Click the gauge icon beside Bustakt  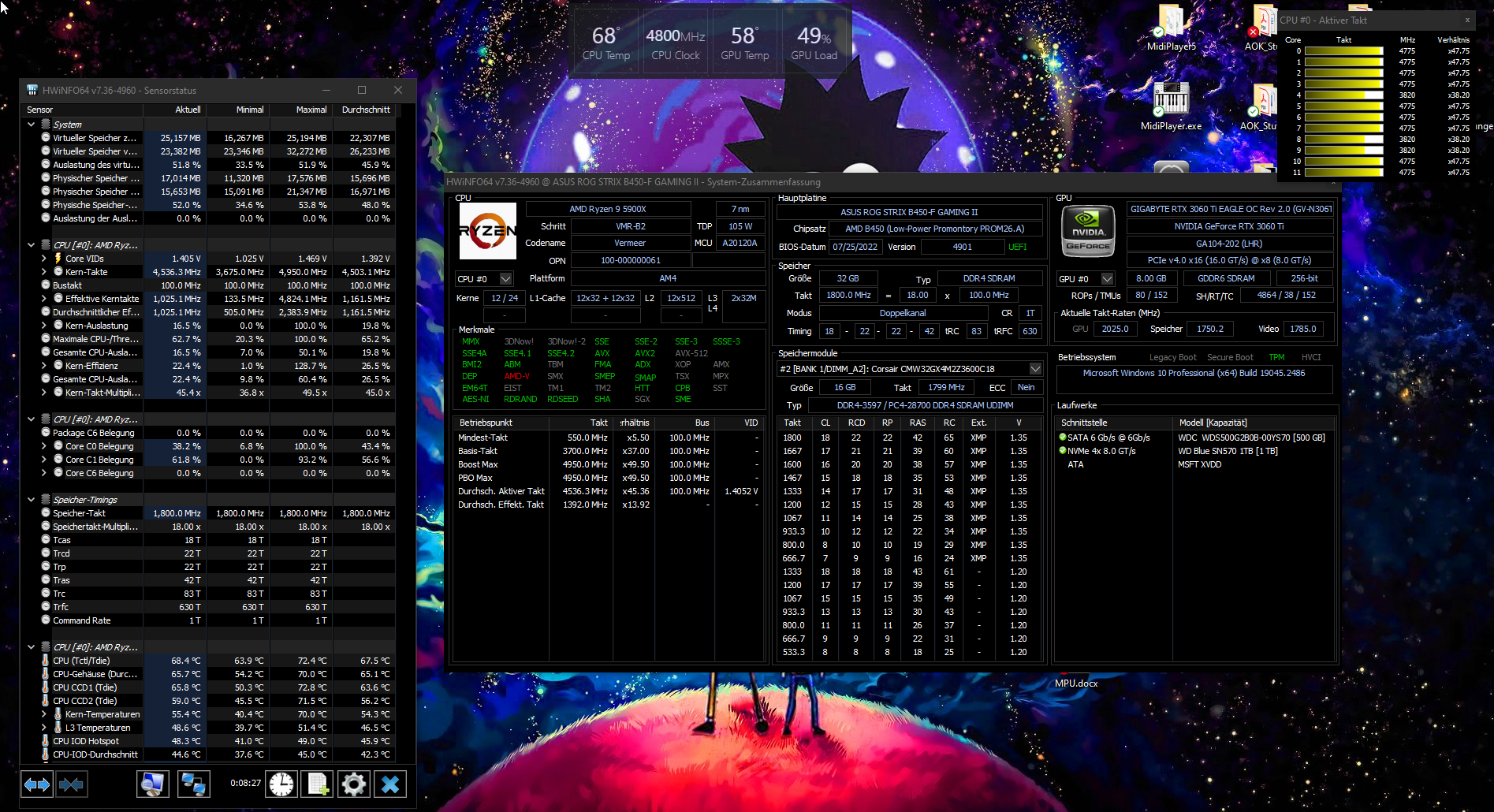coord(46,285)
